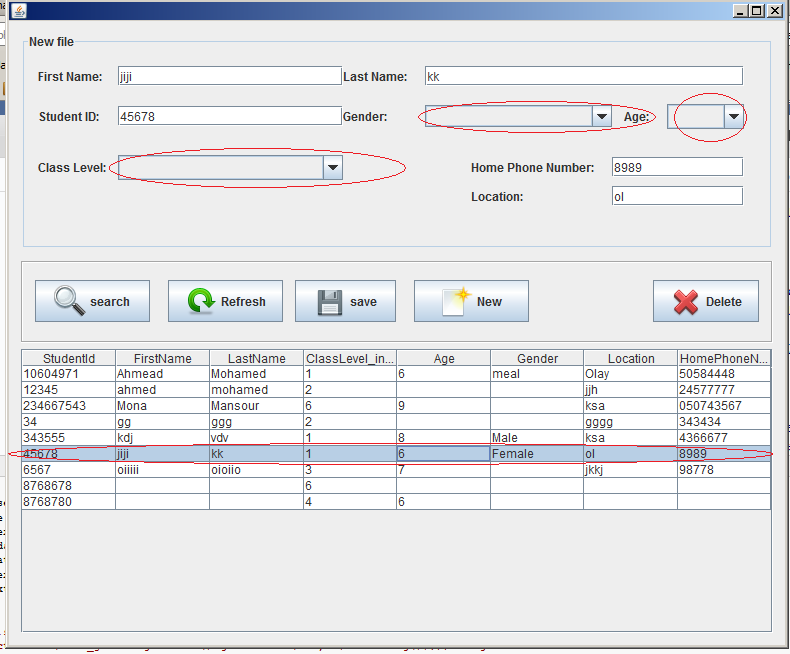The height and width of the screenshot is (654, 790).
Task: Select the Home Phone Number field
Action: tap(677, 167)
